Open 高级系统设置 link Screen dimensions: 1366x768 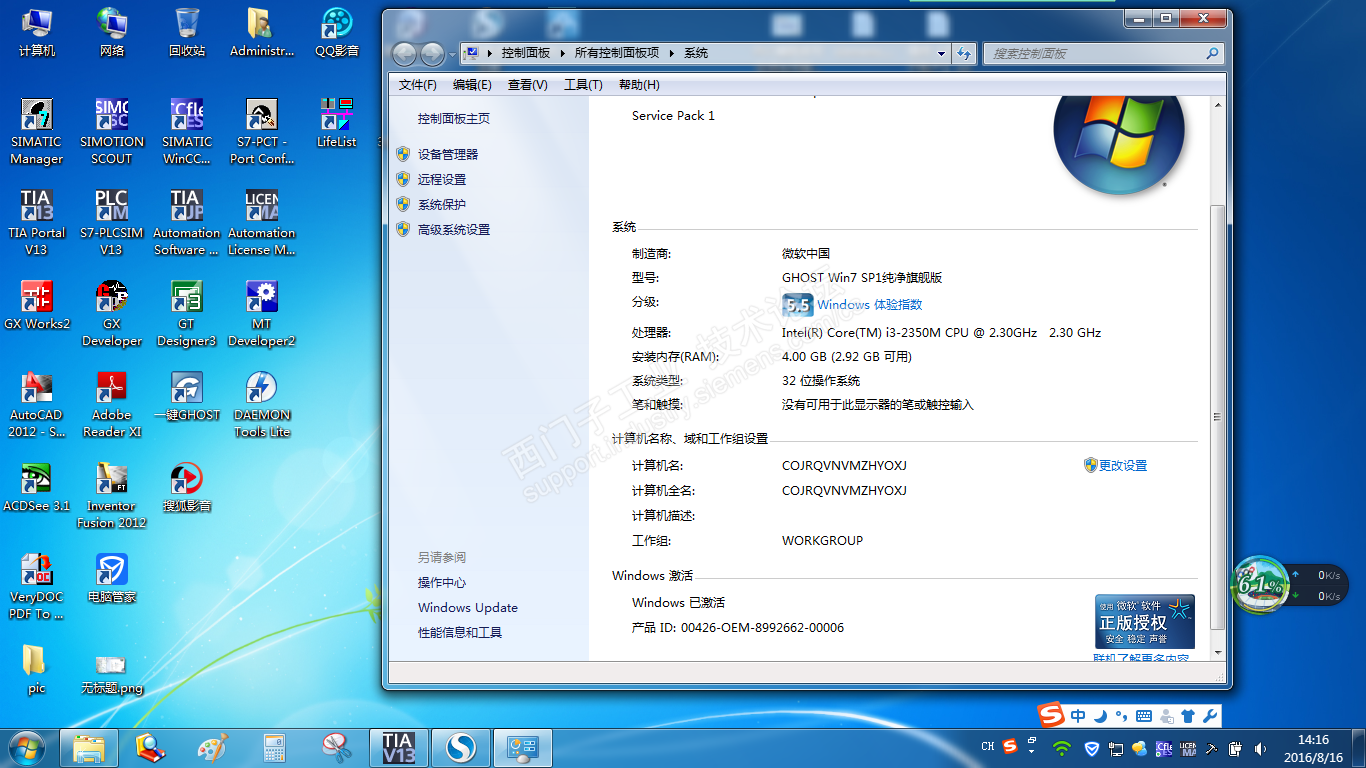pyautogui.click(x=454, y=229)
